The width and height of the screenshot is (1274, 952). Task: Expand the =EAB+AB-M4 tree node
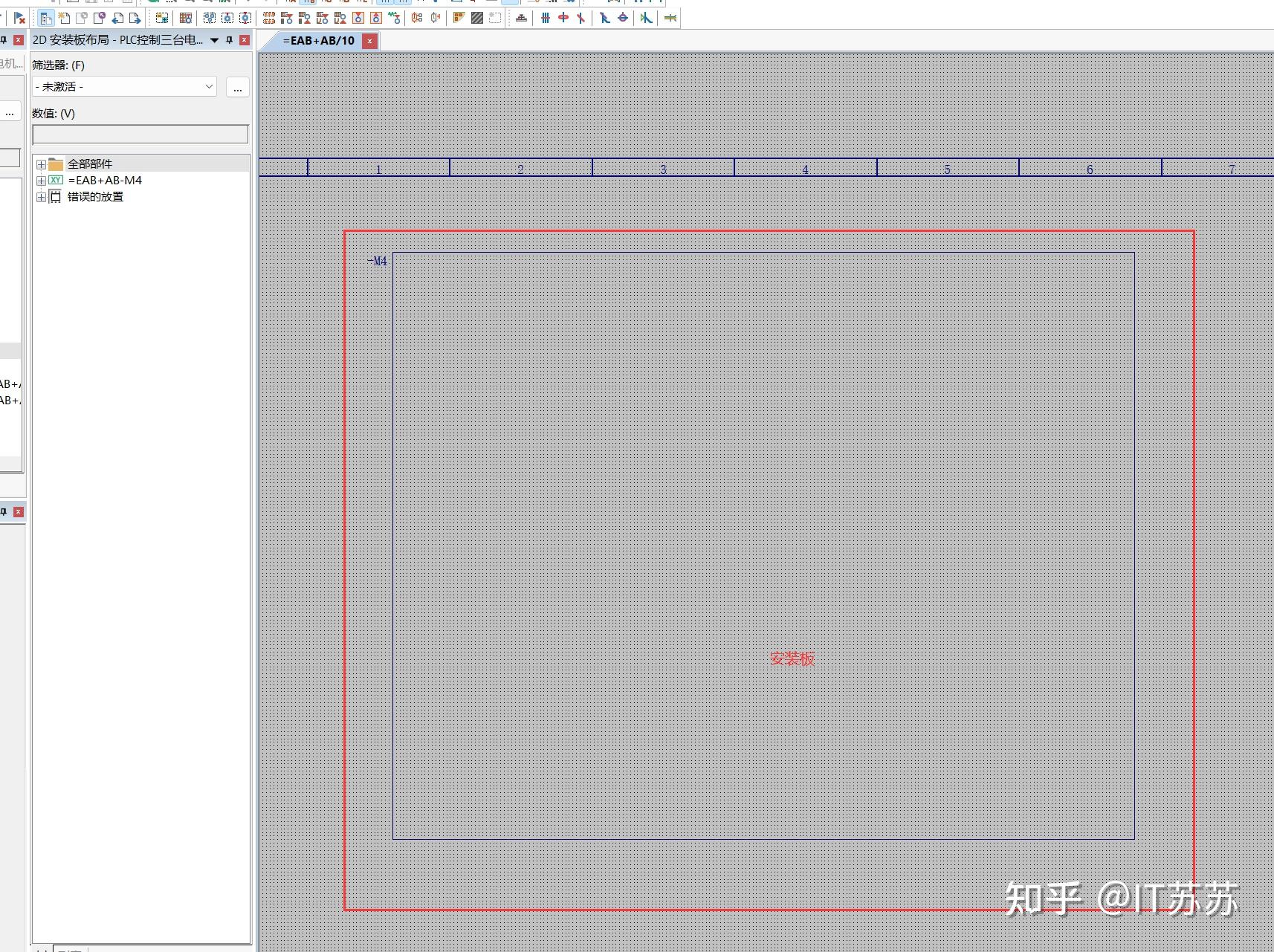point(41,180)
